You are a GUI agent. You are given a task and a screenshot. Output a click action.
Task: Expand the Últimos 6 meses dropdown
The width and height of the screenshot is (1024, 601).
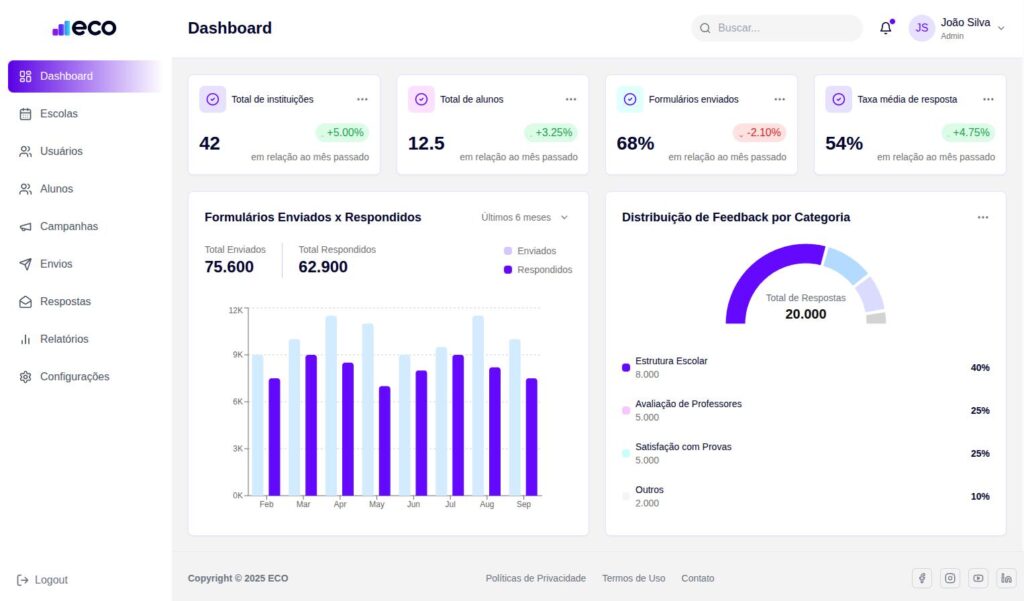click(x=524, y=217)
